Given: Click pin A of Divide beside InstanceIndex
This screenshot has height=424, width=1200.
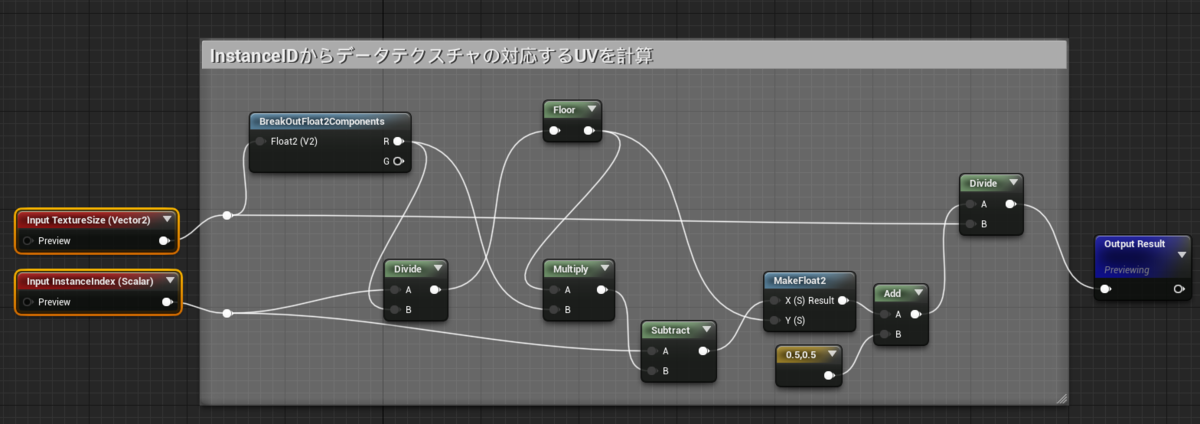Looking at the screenshot, I should (394, 290).
